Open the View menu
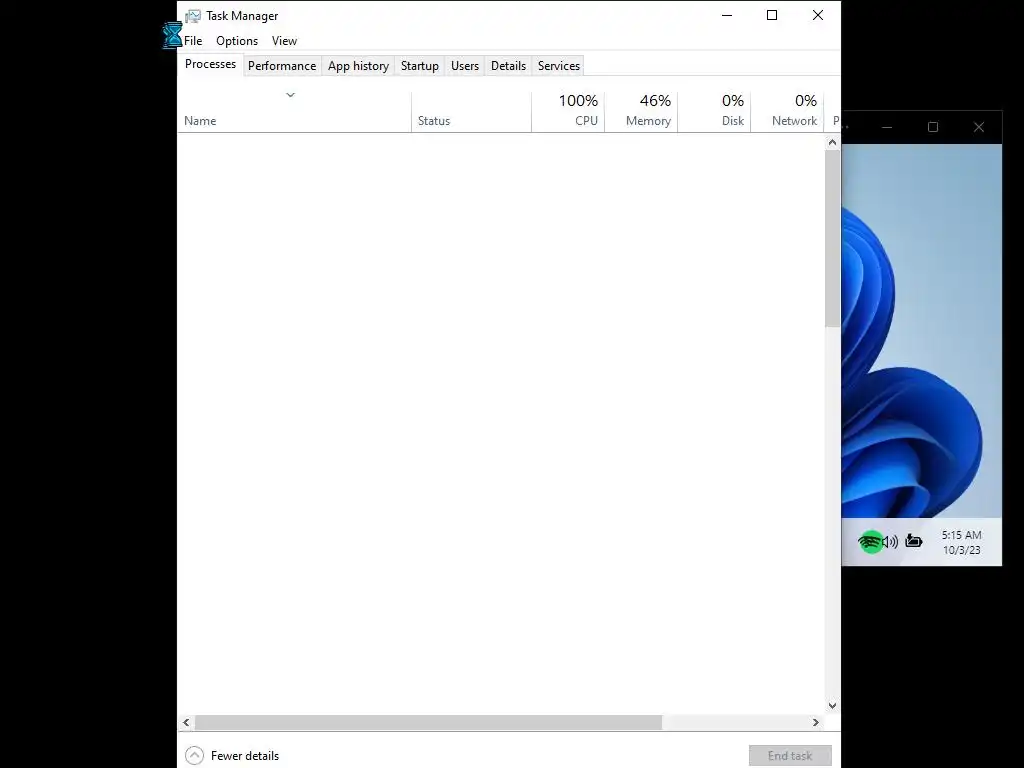The image size is (1024, 768). coord(284,40)
